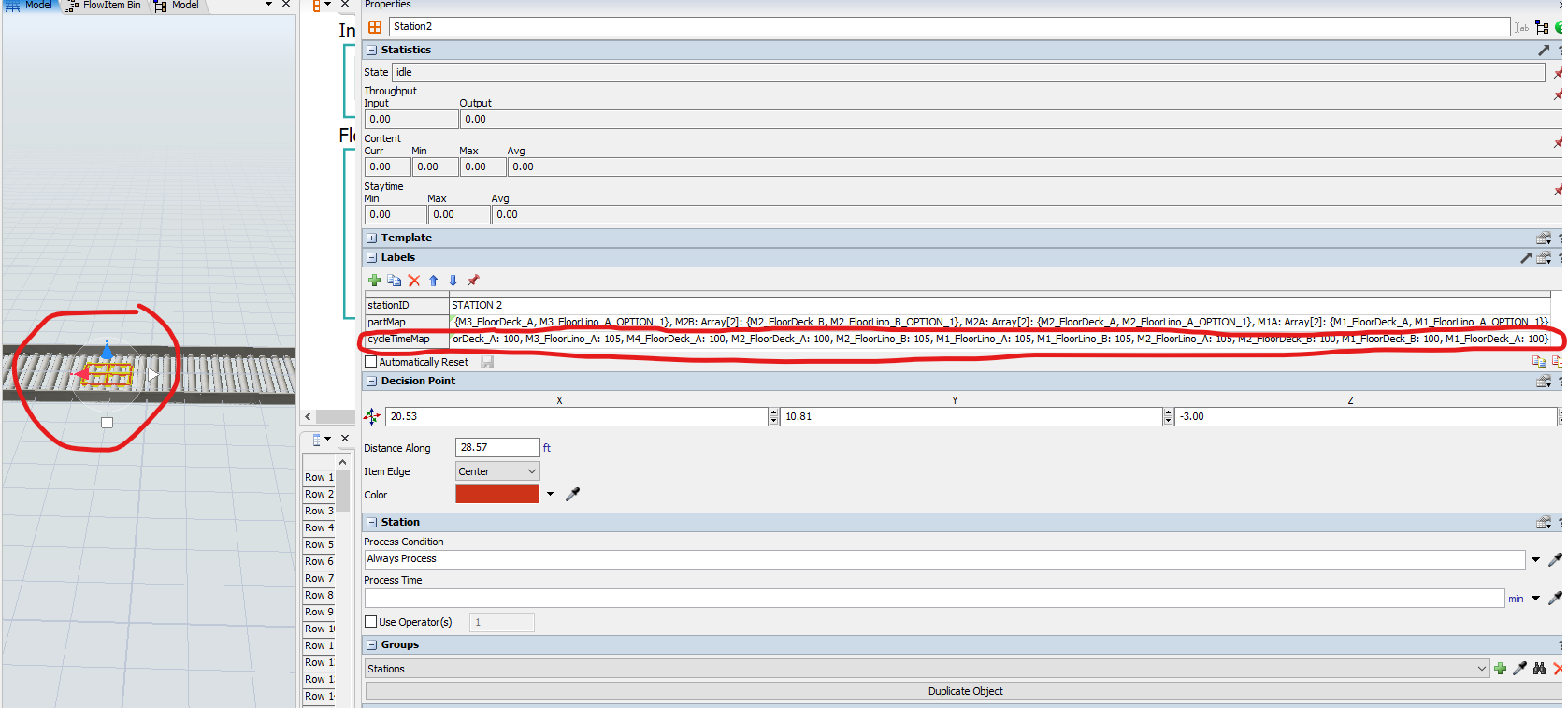Enable Automatically Reset checkbox
Image resolution: width=1568 pixels, height=708 pixels.
click(371, 362)
